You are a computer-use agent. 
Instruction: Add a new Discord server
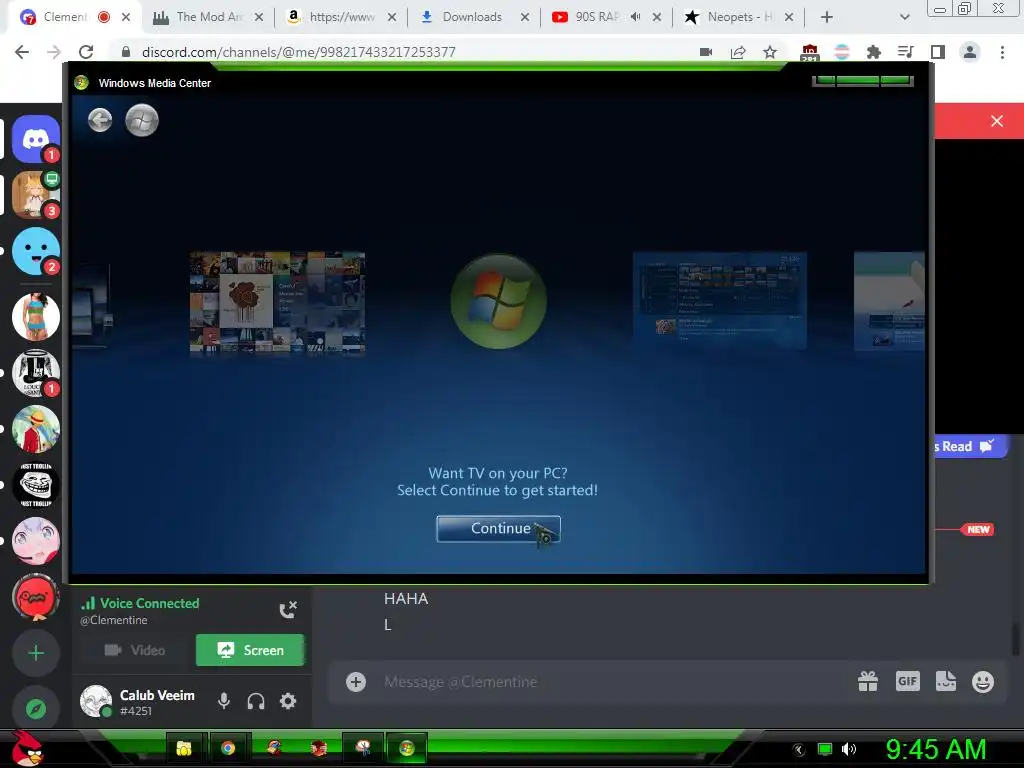(35, 652)
